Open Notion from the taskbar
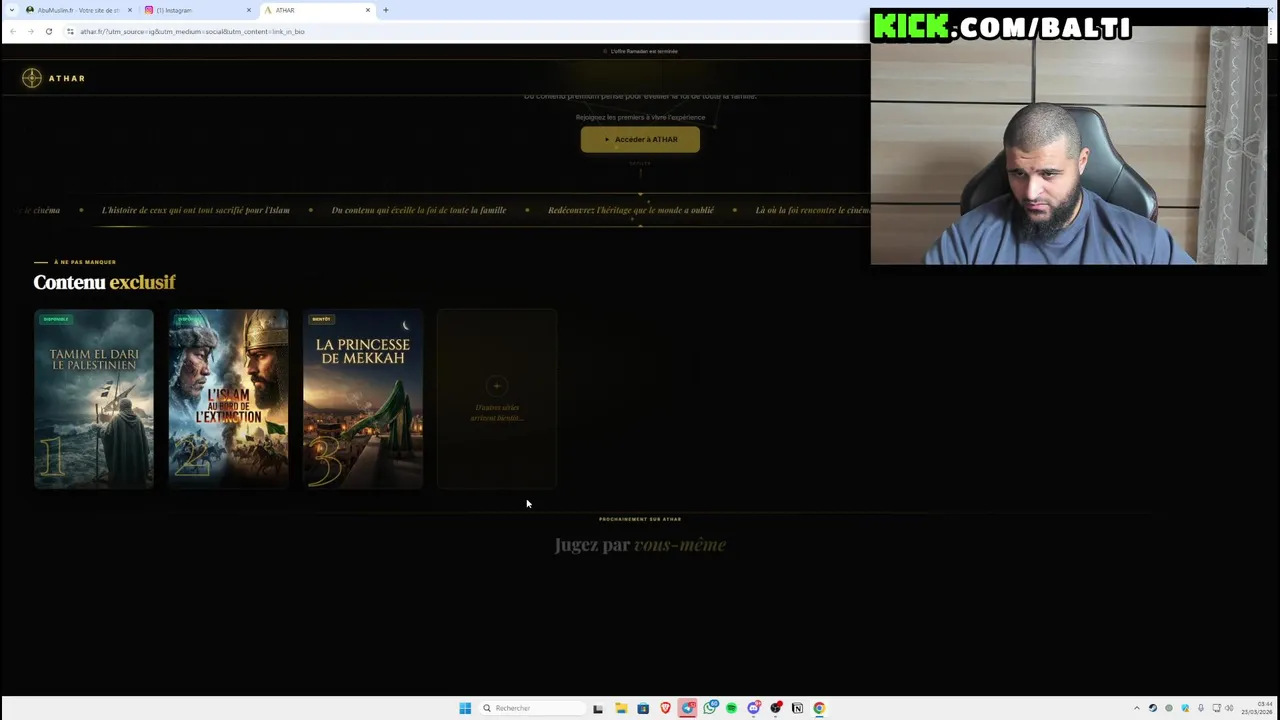 797,708
